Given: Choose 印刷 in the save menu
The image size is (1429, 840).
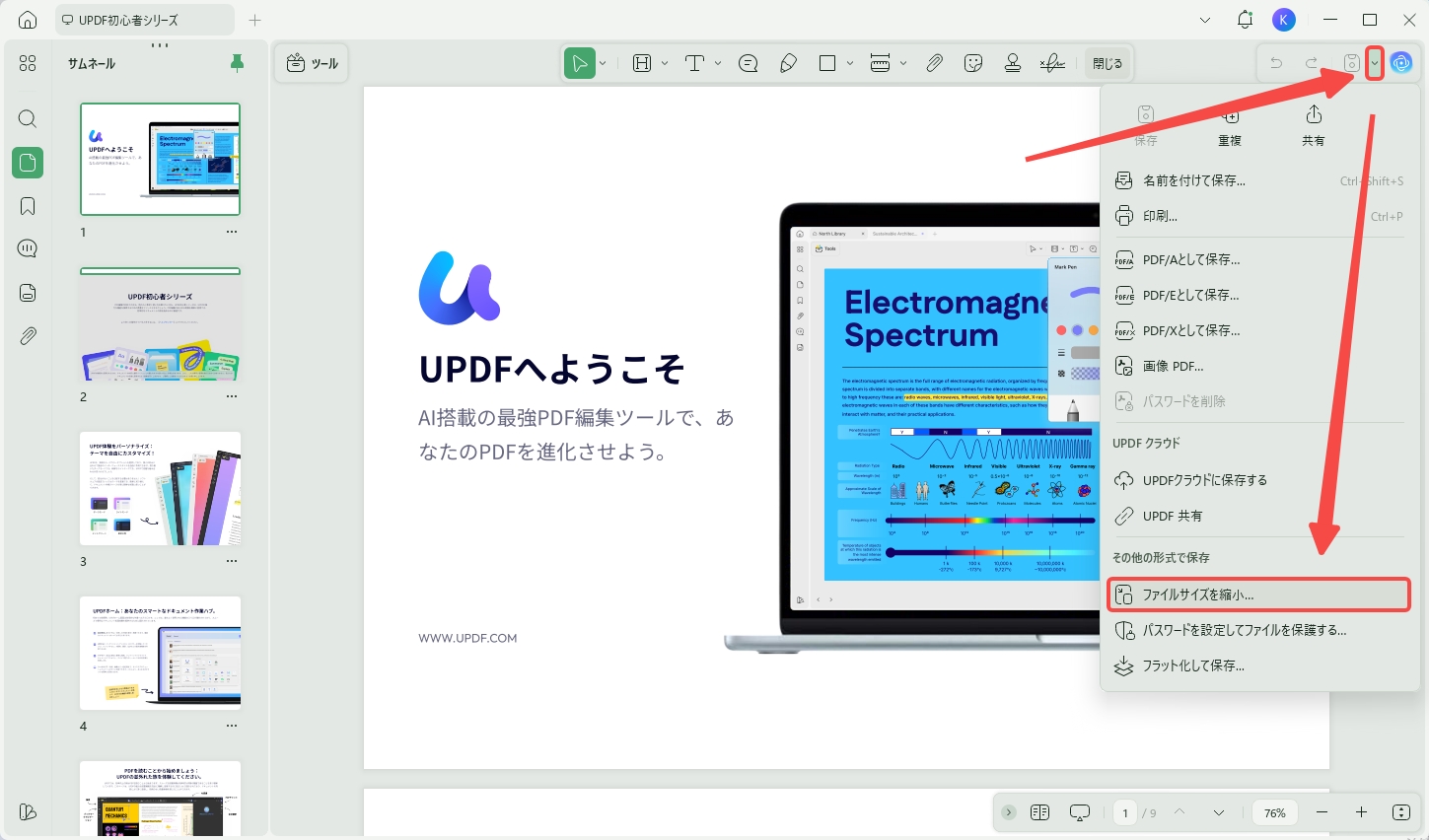Looking at the screenshot, I should (x=1259, y=216).
